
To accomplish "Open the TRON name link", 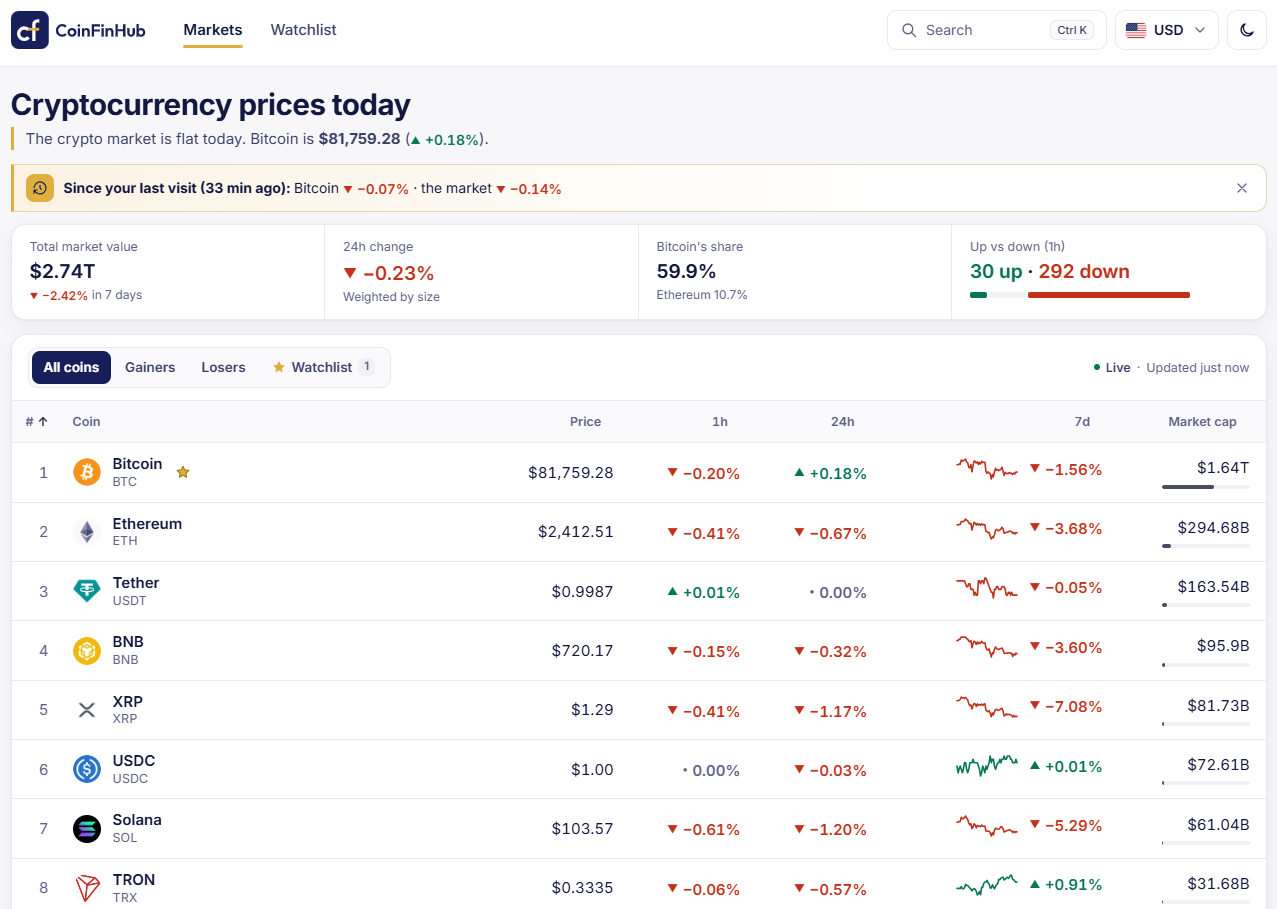I will tap(134, 880).
